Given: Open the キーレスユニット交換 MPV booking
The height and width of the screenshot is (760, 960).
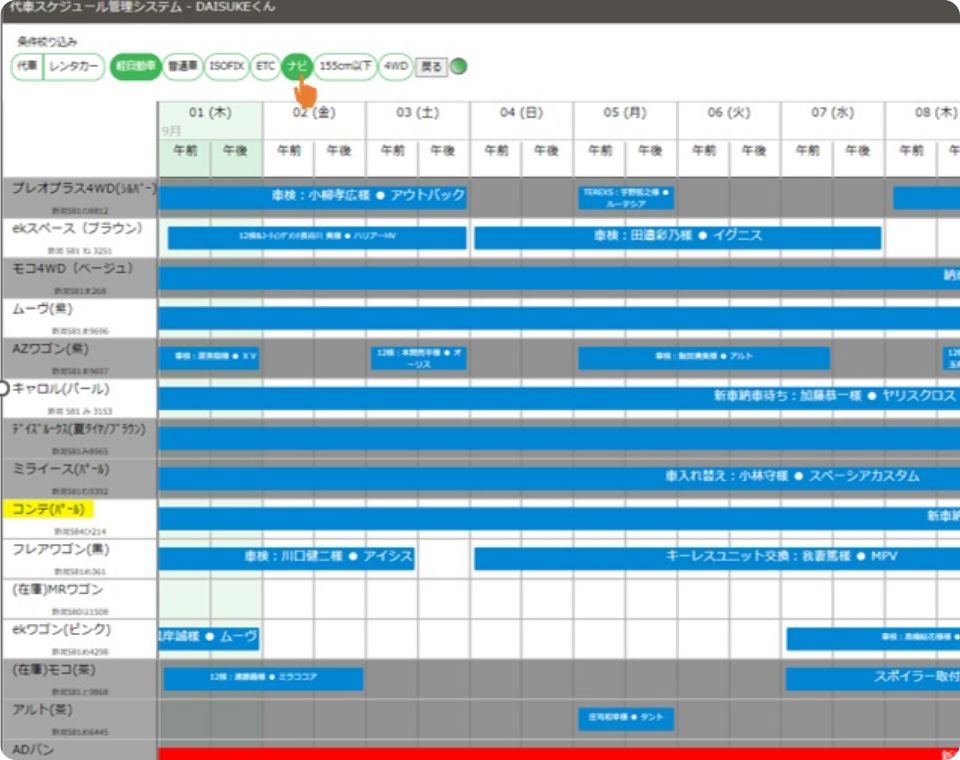Looking at the screenshot, I should pyautogui.click(x=717, y=559).
